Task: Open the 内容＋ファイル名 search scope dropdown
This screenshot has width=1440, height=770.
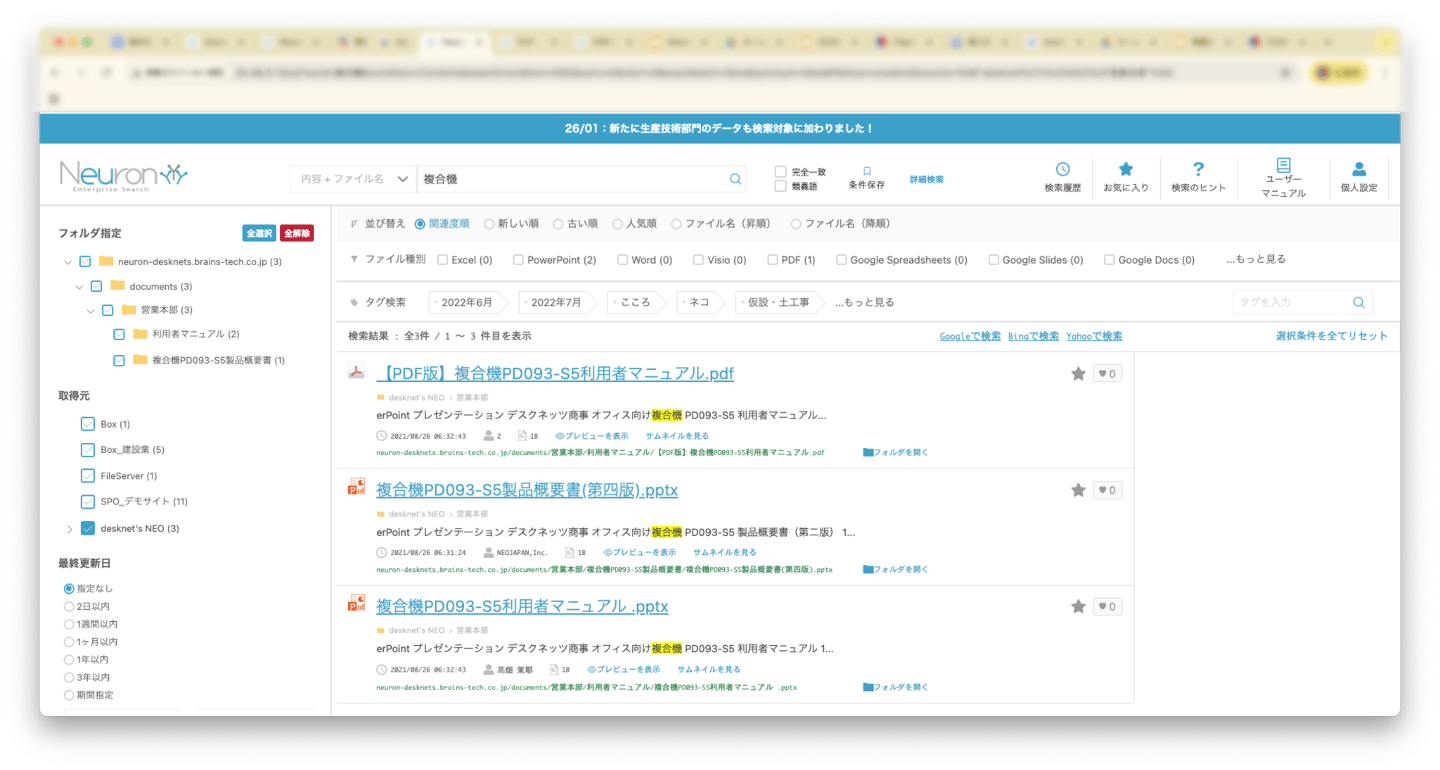Action: coord(353,179)
